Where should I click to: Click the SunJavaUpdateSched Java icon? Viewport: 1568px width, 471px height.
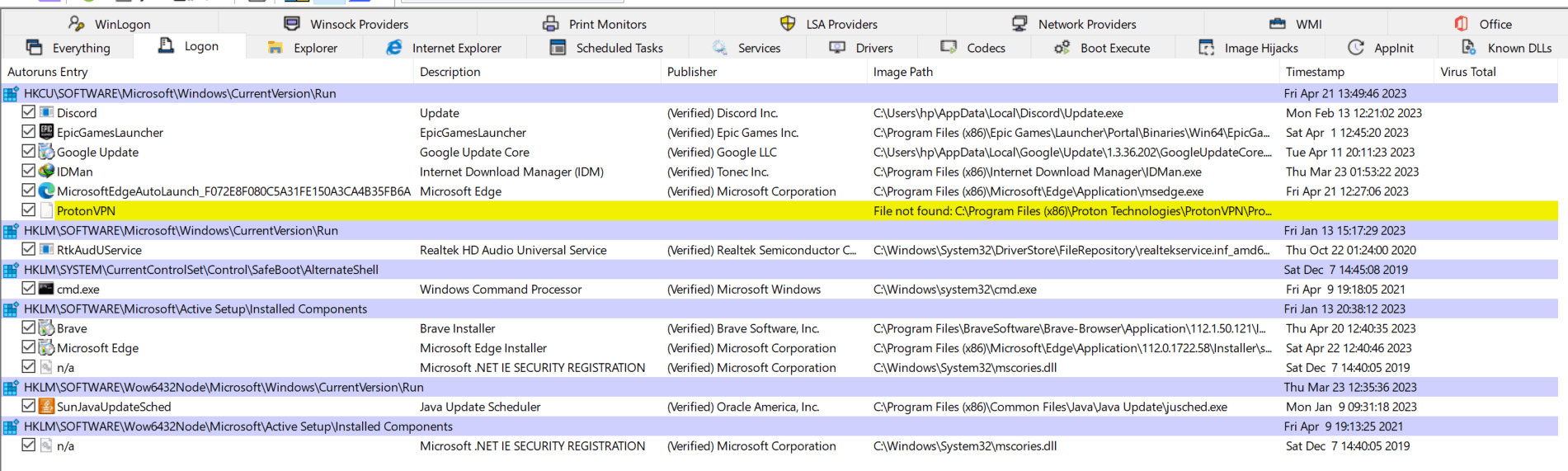pyautogui.click(x=46, y=406)
